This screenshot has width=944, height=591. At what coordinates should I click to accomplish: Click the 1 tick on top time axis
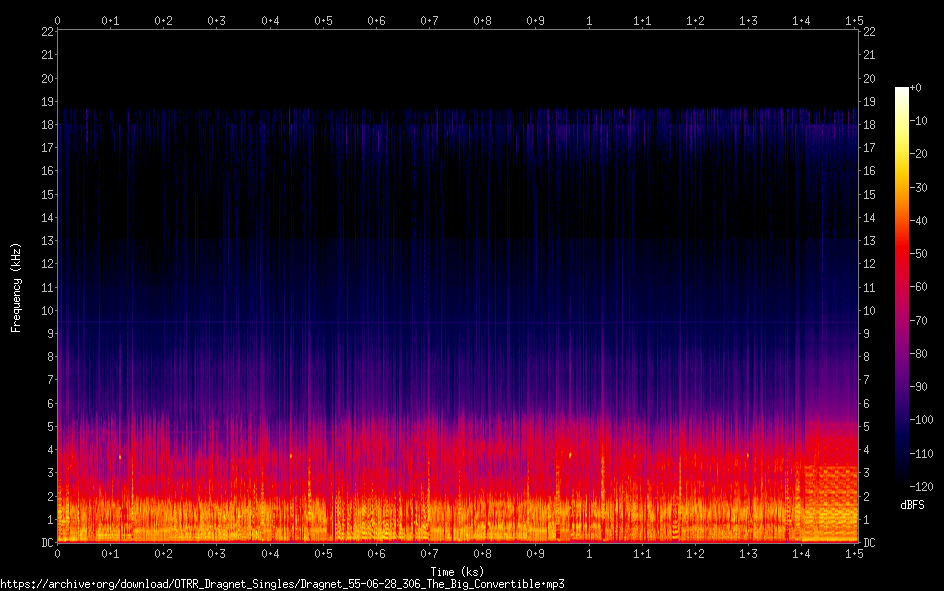(589, 20)
